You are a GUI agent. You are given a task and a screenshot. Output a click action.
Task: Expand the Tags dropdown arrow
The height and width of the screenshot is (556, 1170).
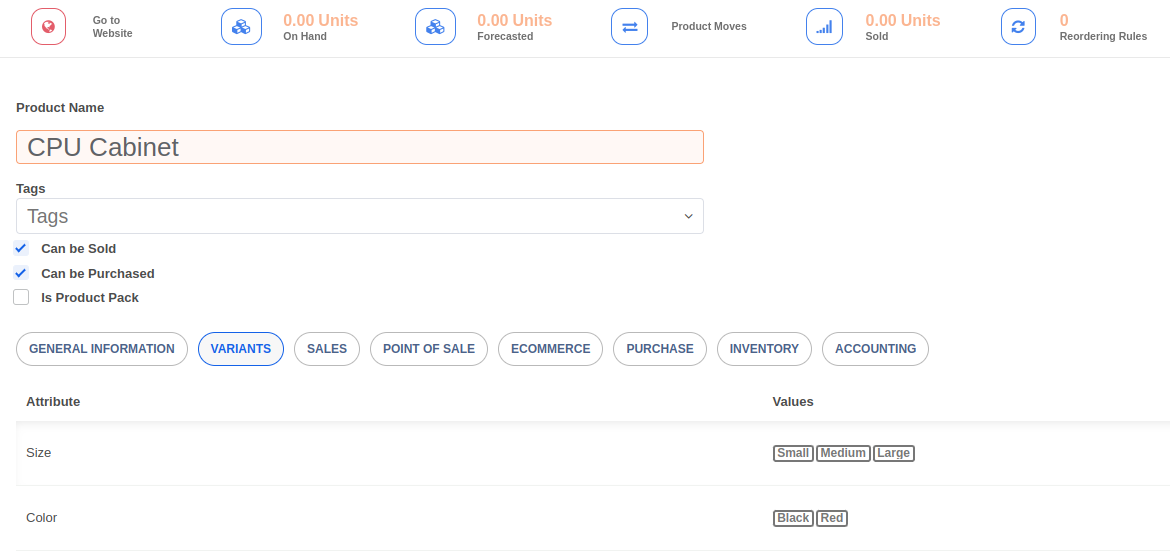(x=688, y=216)
